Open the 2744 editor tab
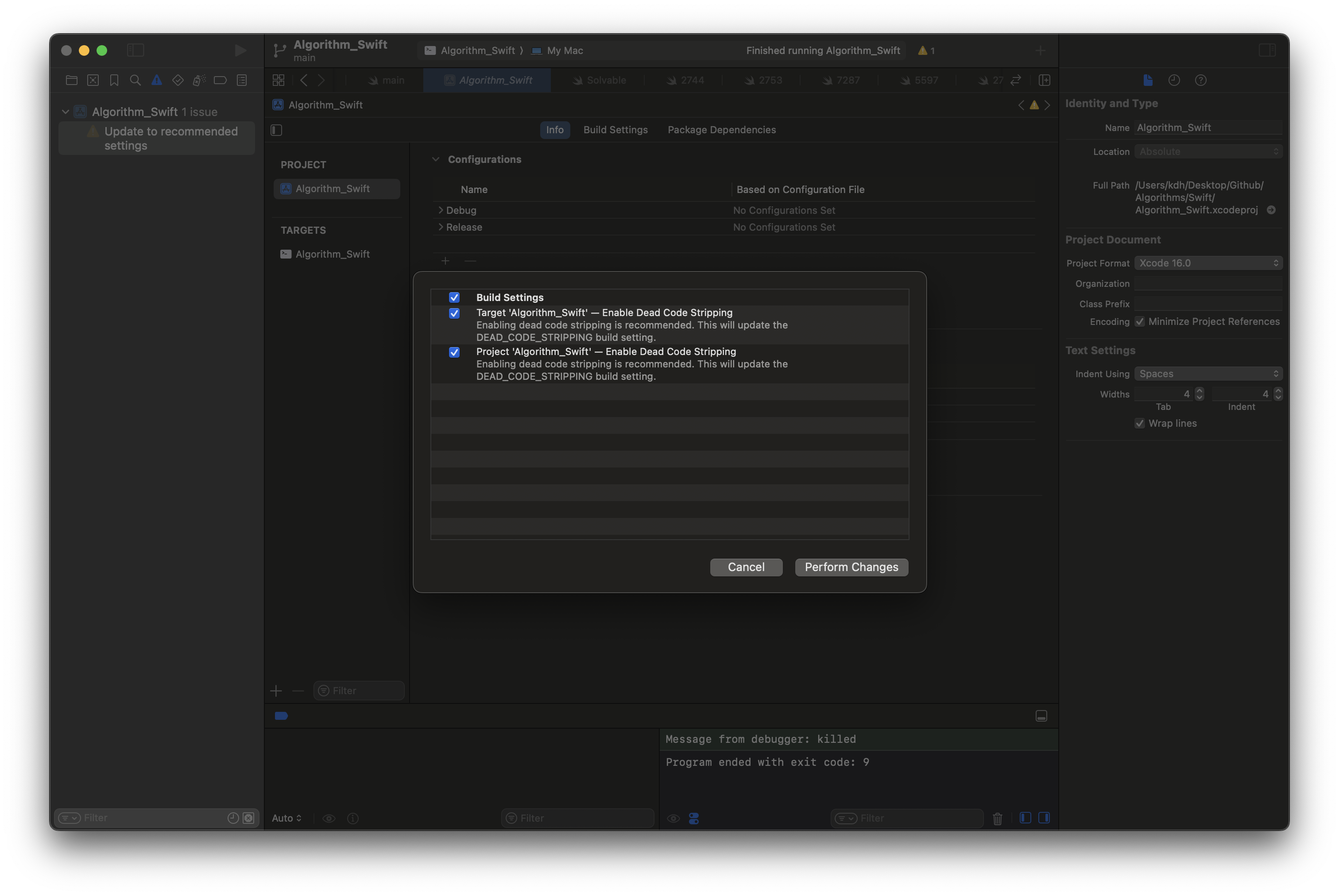The height and width of the screenshot is (896, 1339). pyautogui.click(x=685, y=81)
